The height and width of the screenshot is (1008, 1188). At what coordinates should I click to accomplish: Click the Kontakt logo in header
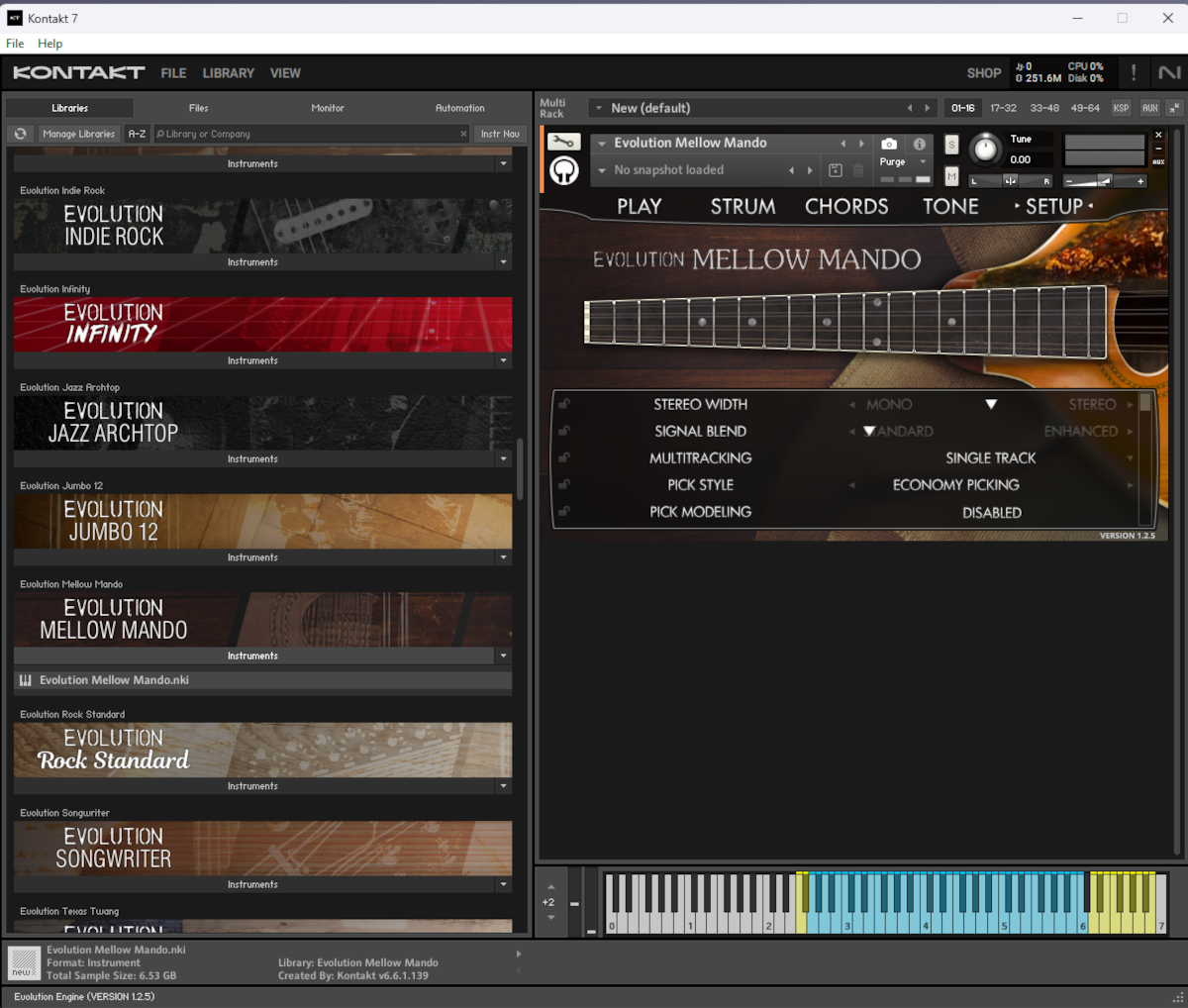[79, 72]
